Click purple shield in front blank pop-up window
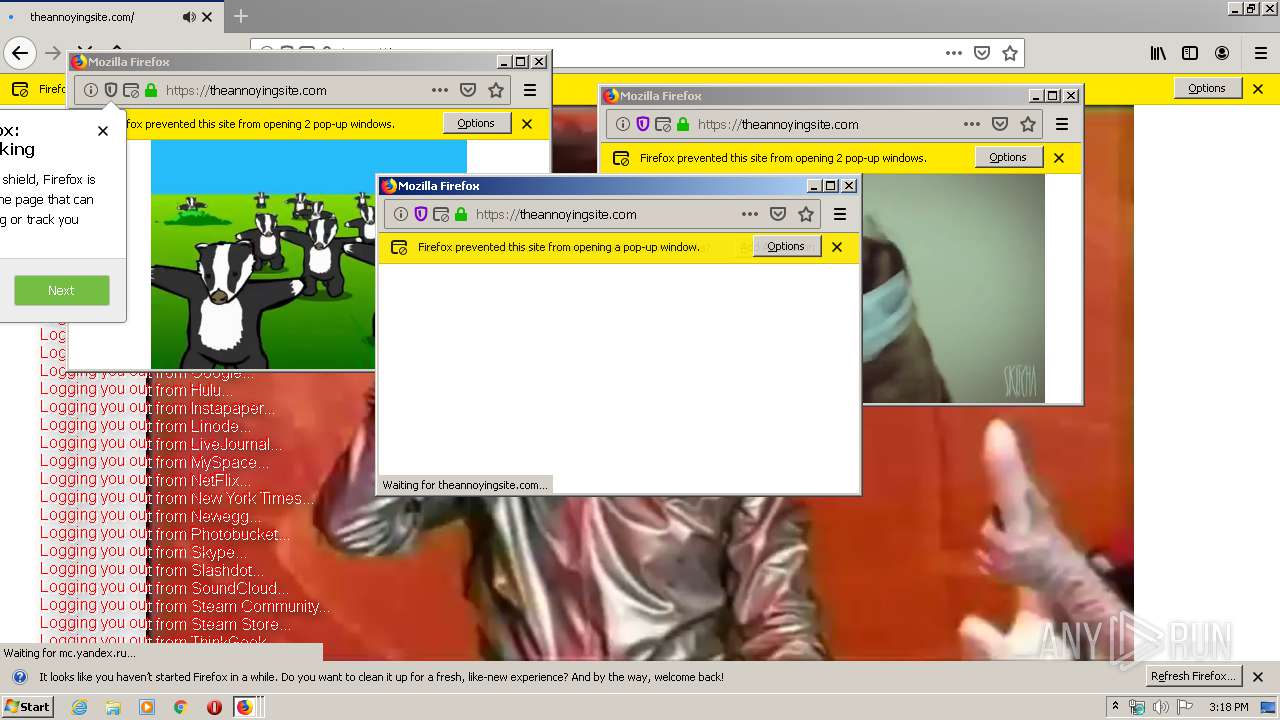This screenshot has height=720, width=1280. click(421, 214)
